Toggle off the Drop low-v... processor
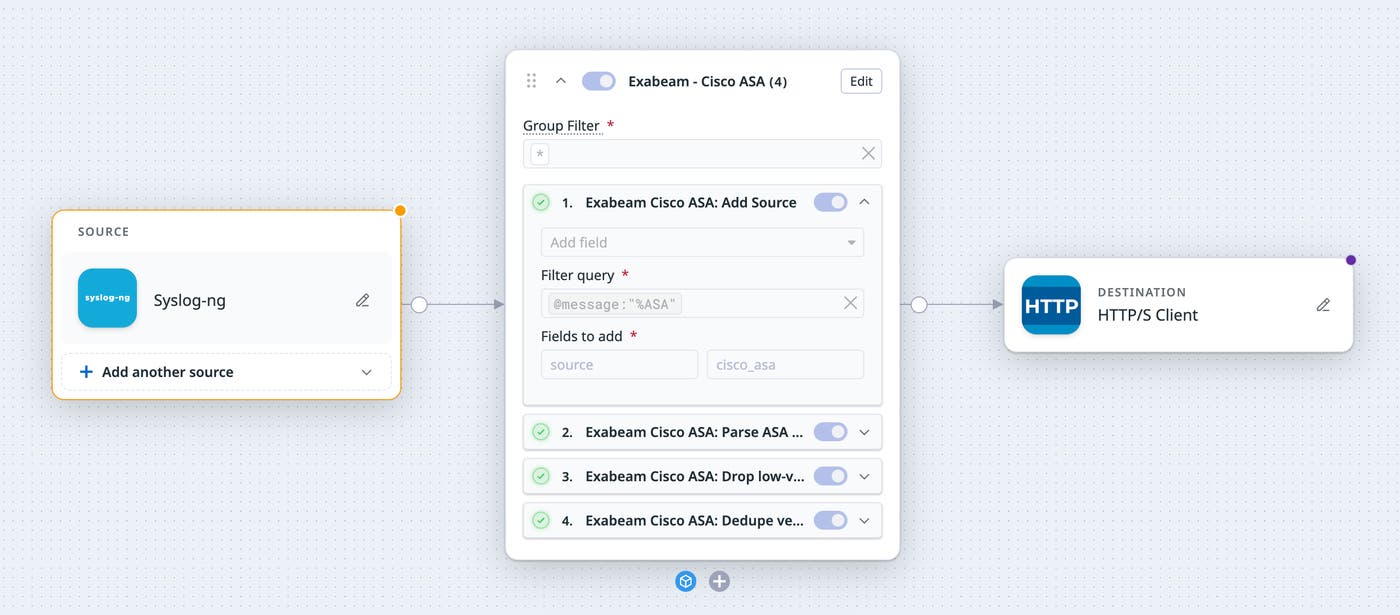This screenshot has width=1400, height=615. (x=831, y=476)
